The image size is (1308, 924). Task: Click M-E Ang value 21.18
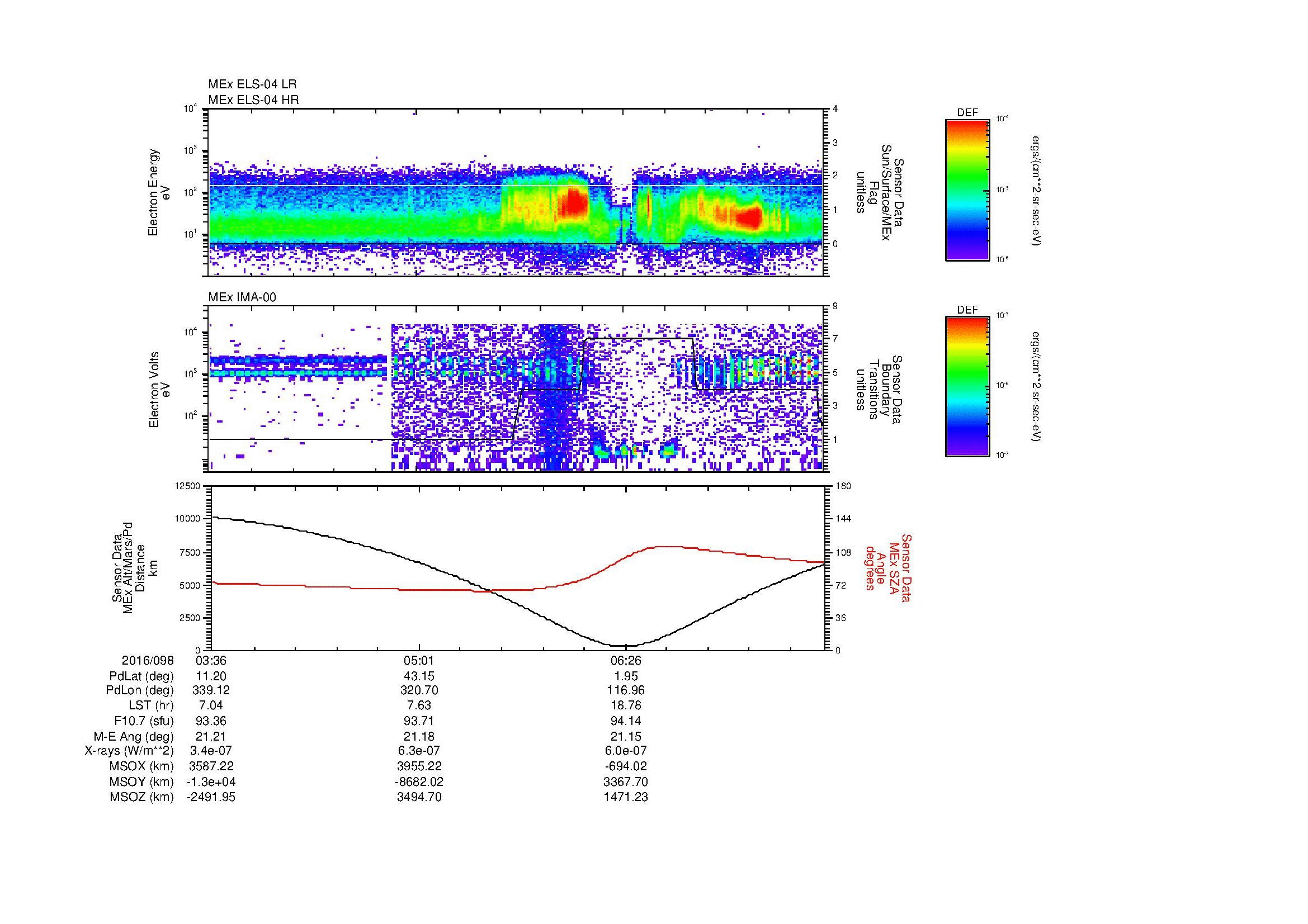point(419,736)
